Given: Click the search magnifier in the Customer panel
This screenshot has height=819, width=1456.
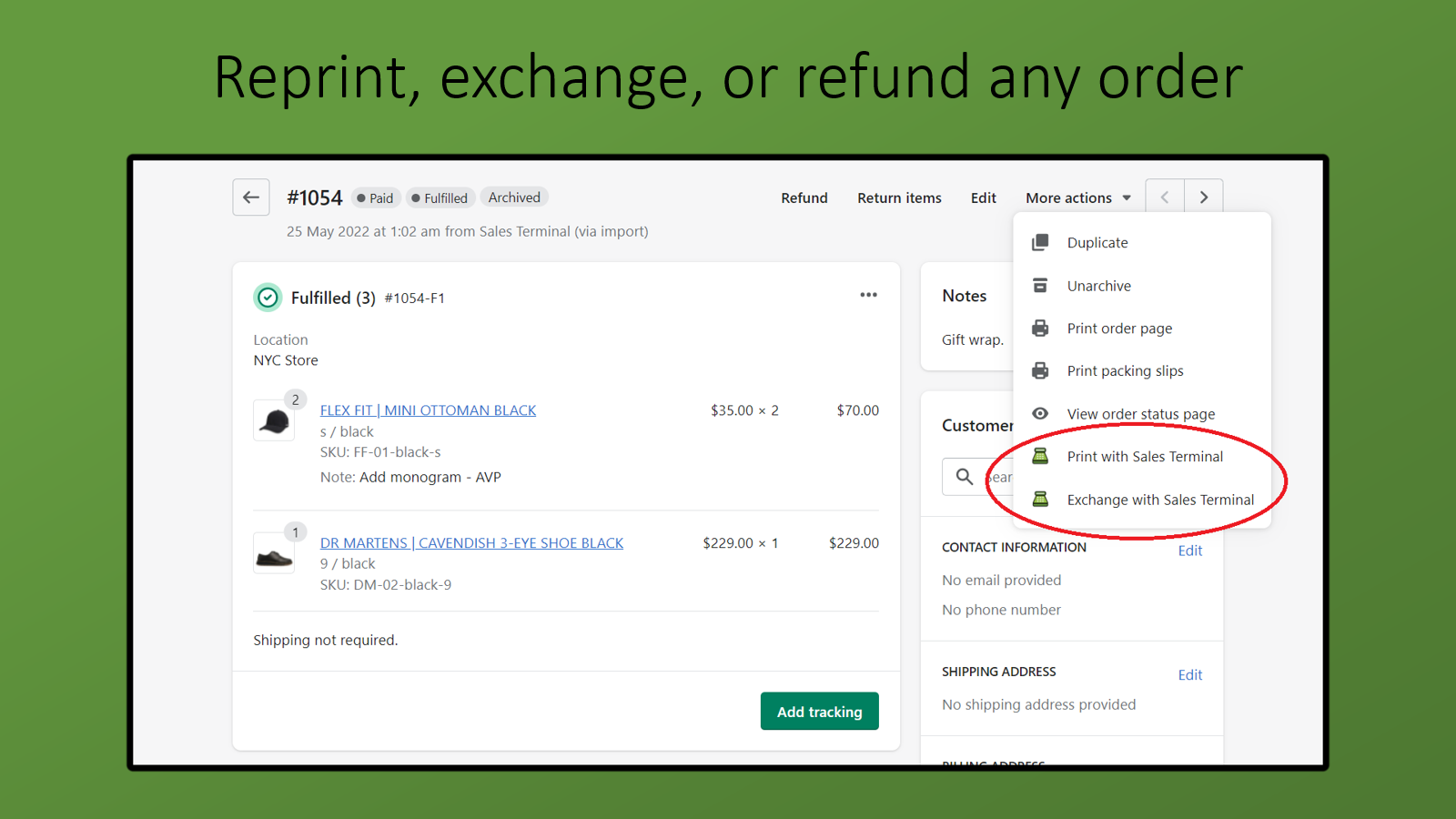Looking at the screenshot, I should pos(965,476).
